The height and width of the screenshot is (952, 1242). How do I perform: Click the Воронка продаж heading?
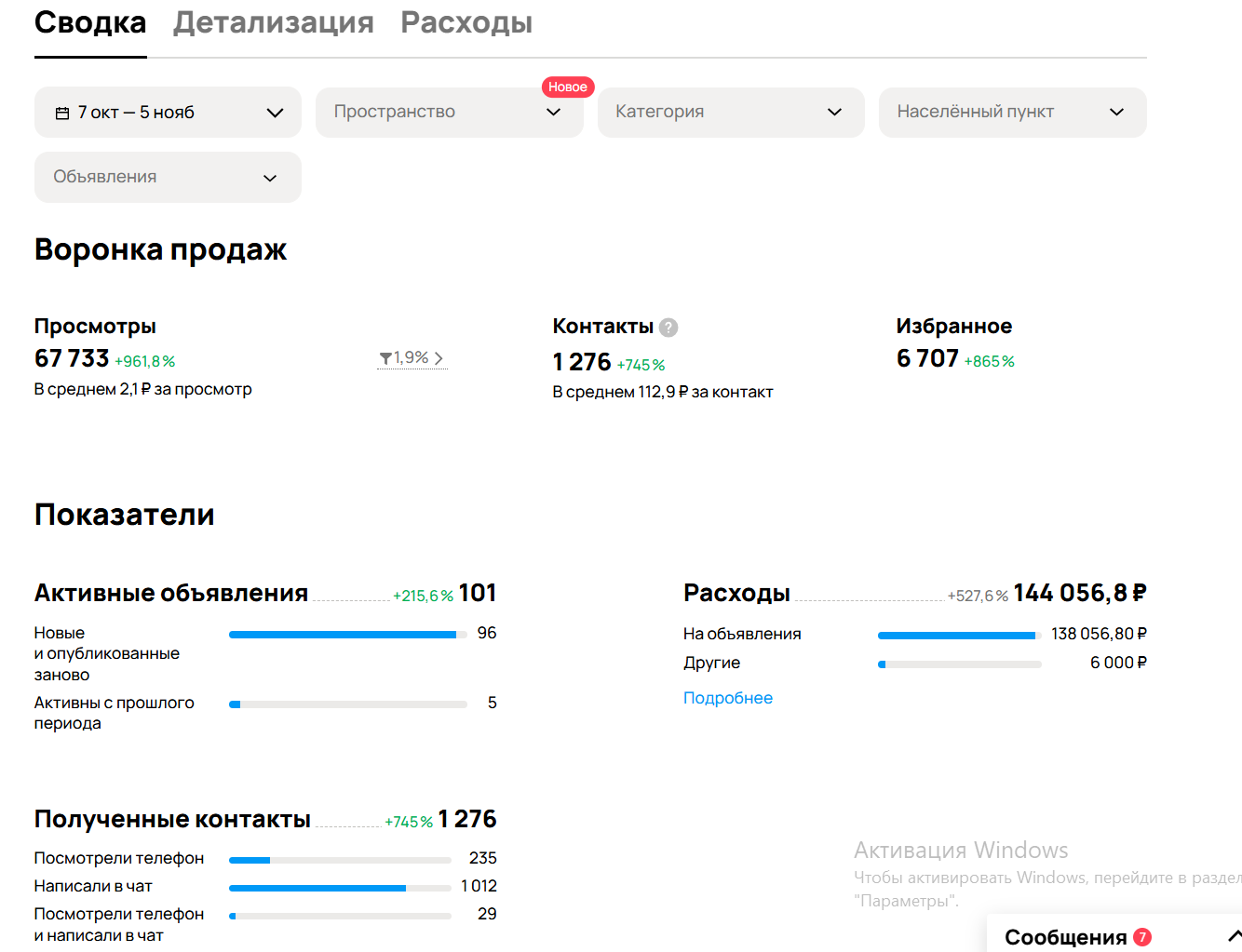[x=160, y=249]
